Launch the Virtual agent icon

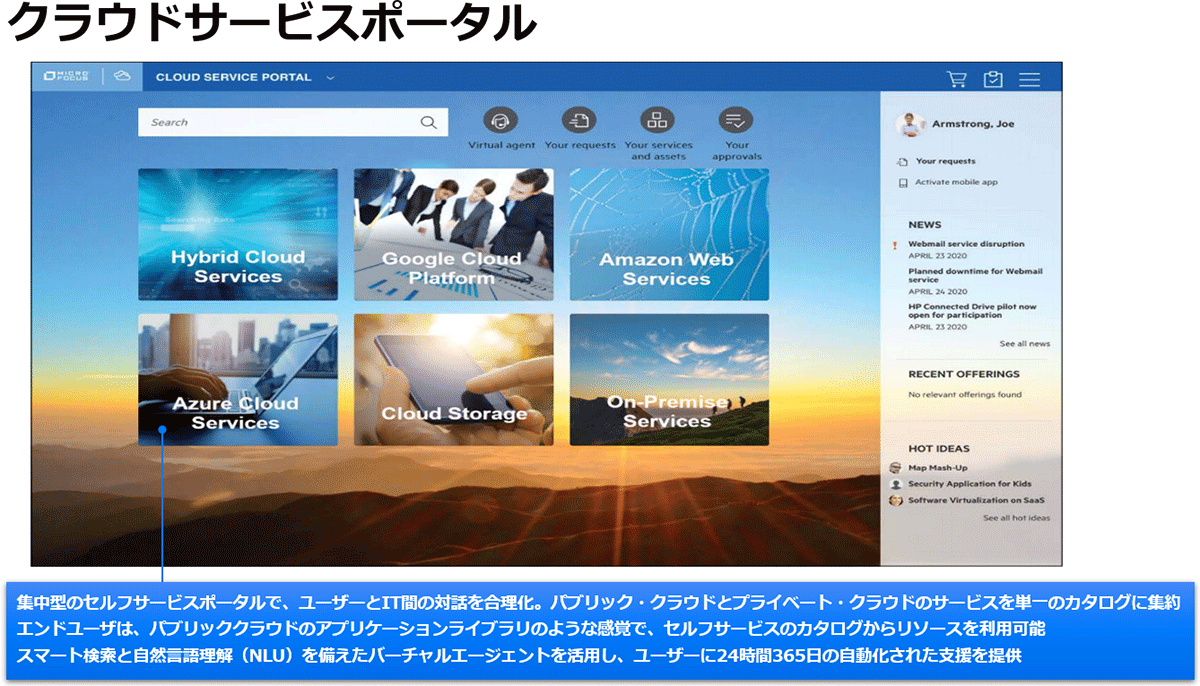tap(501, 121)
